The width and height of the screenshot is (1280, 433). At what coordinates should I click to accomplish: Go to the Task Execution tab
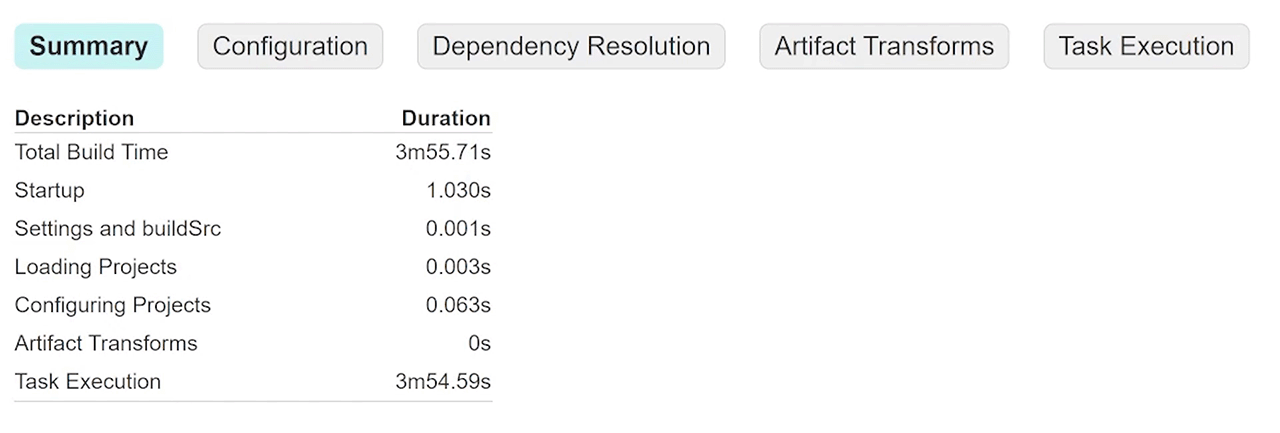pos(1146,47)
